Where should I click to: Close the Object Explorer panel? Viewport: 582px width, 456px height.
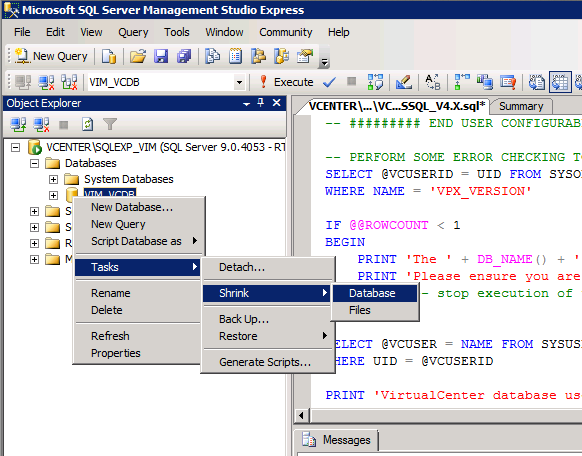277,103
